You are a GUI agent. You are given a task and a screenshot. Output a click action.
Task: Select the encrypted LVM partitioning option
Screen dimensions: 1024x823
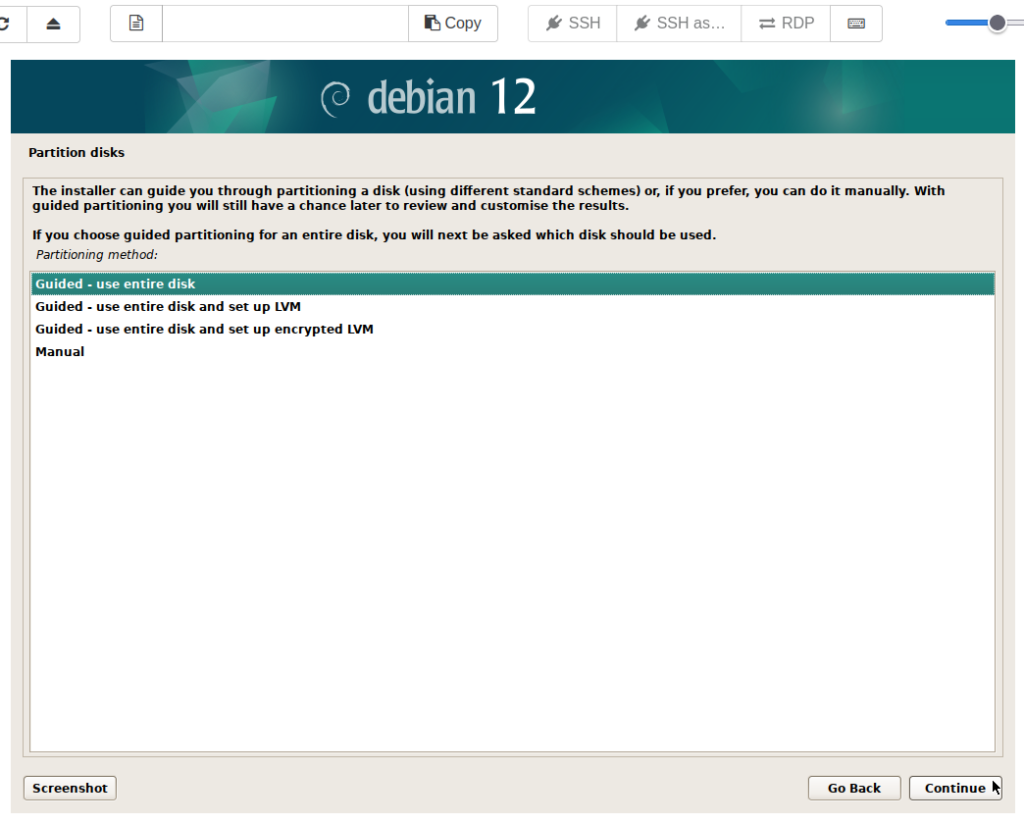tap(204, 329)
